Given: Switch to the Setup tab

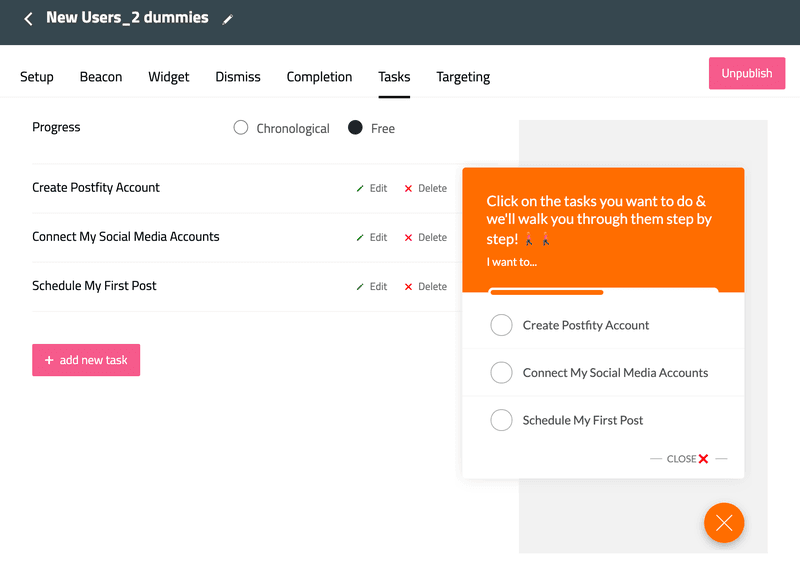Looking at the screenshot, I should point(36,76).
